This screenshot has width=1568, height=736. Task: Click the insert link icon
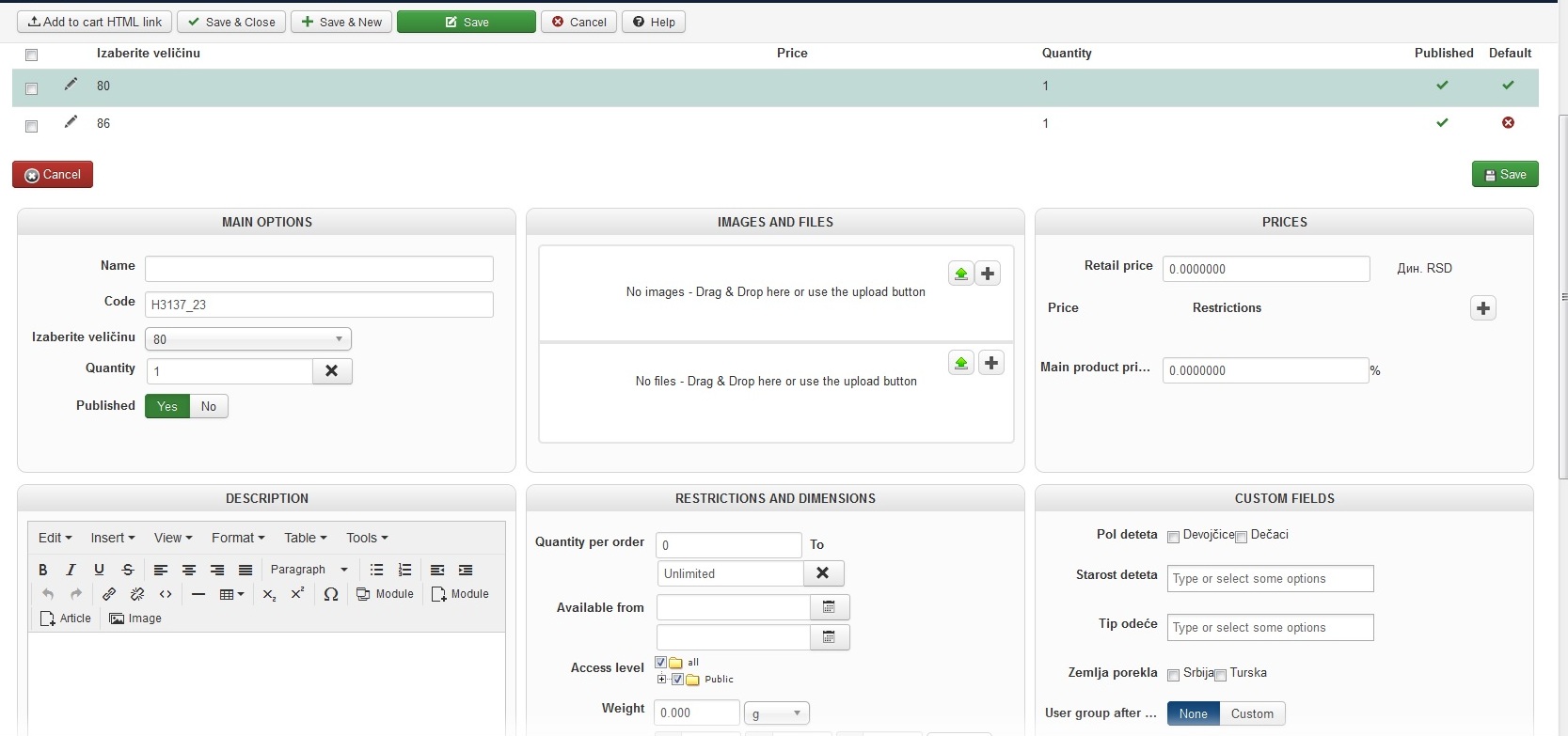pyautogui.click(x=109, y=594)
